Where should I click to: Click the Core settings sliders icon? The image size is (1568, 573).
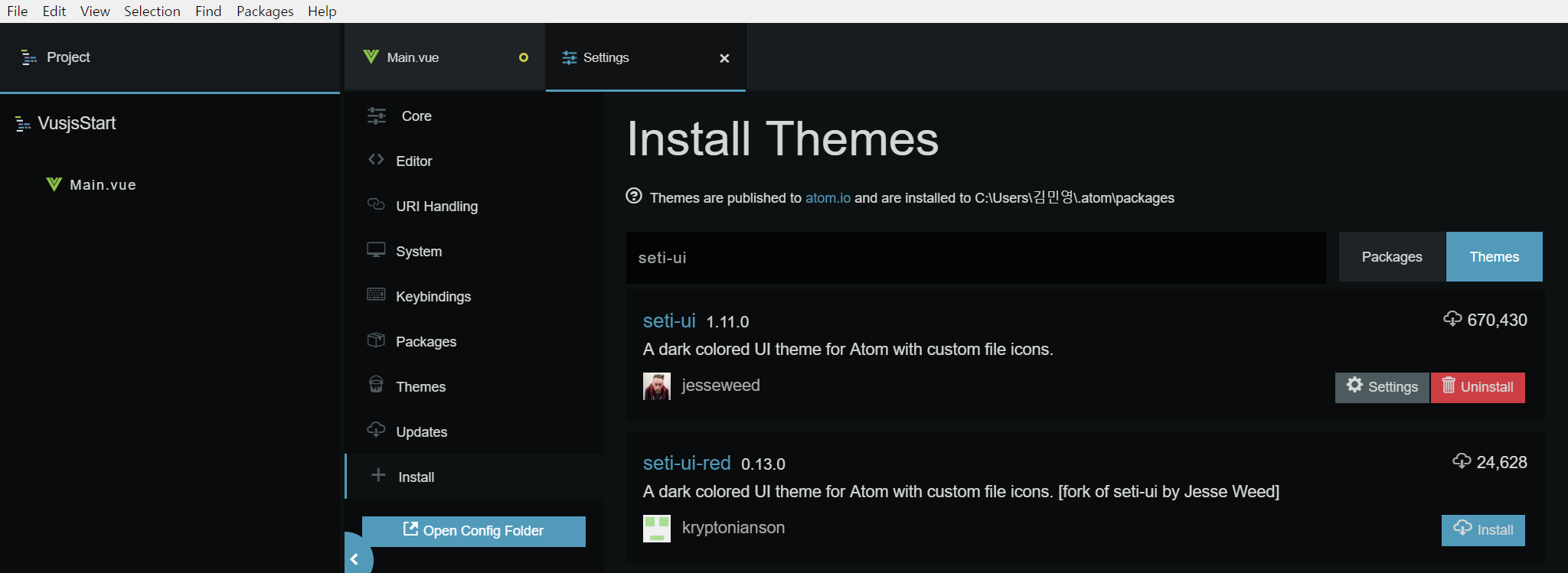tap(377, 116)
